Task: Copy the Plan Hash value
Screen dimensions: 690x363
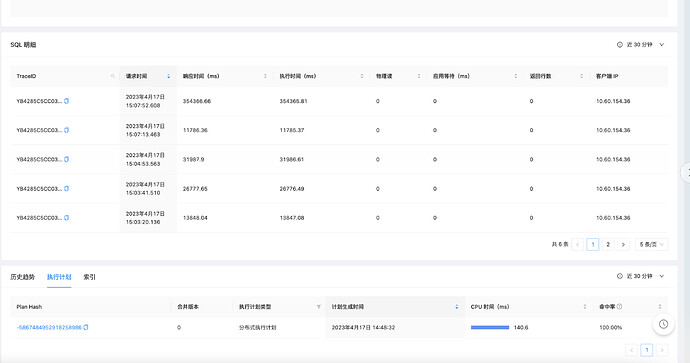Action: [x=86, y=327]
